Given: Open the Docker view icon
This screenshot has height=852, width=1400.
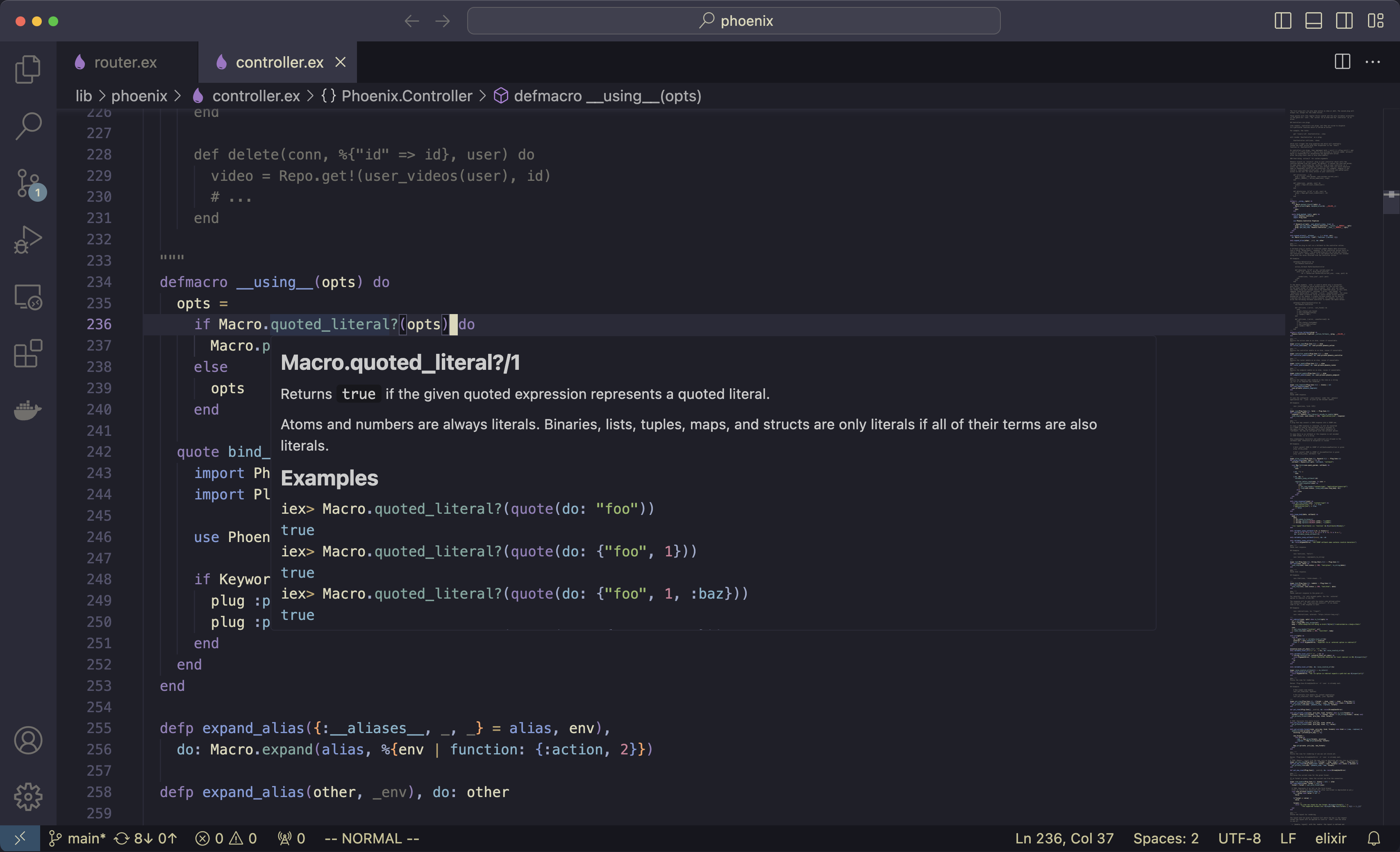Looking at the screenshot, I should [27, 409].
